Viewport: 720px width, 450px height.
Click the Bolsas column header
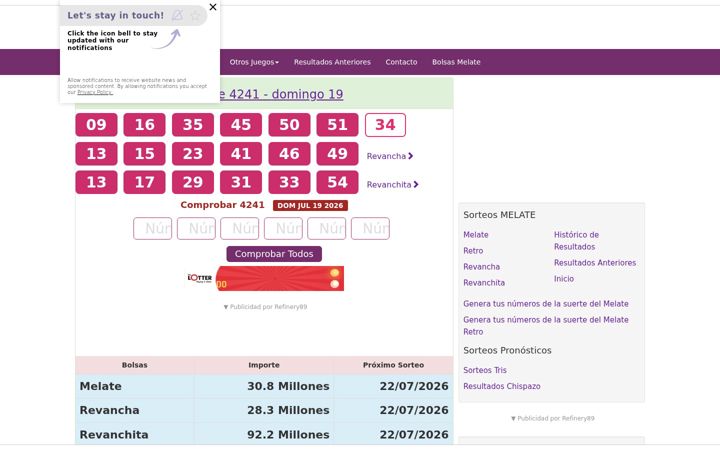(x=135, y=365)
